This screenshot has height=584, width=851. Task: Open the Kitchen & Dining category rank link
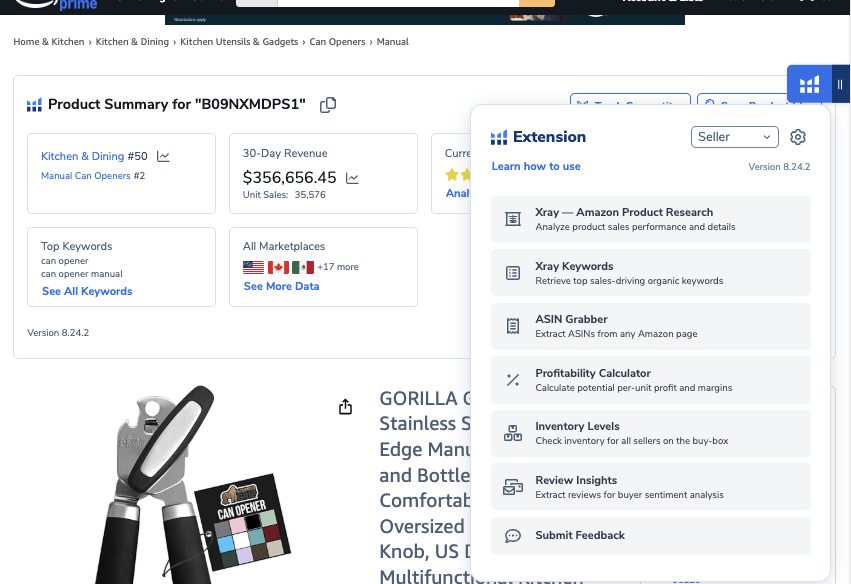(82, 156)
